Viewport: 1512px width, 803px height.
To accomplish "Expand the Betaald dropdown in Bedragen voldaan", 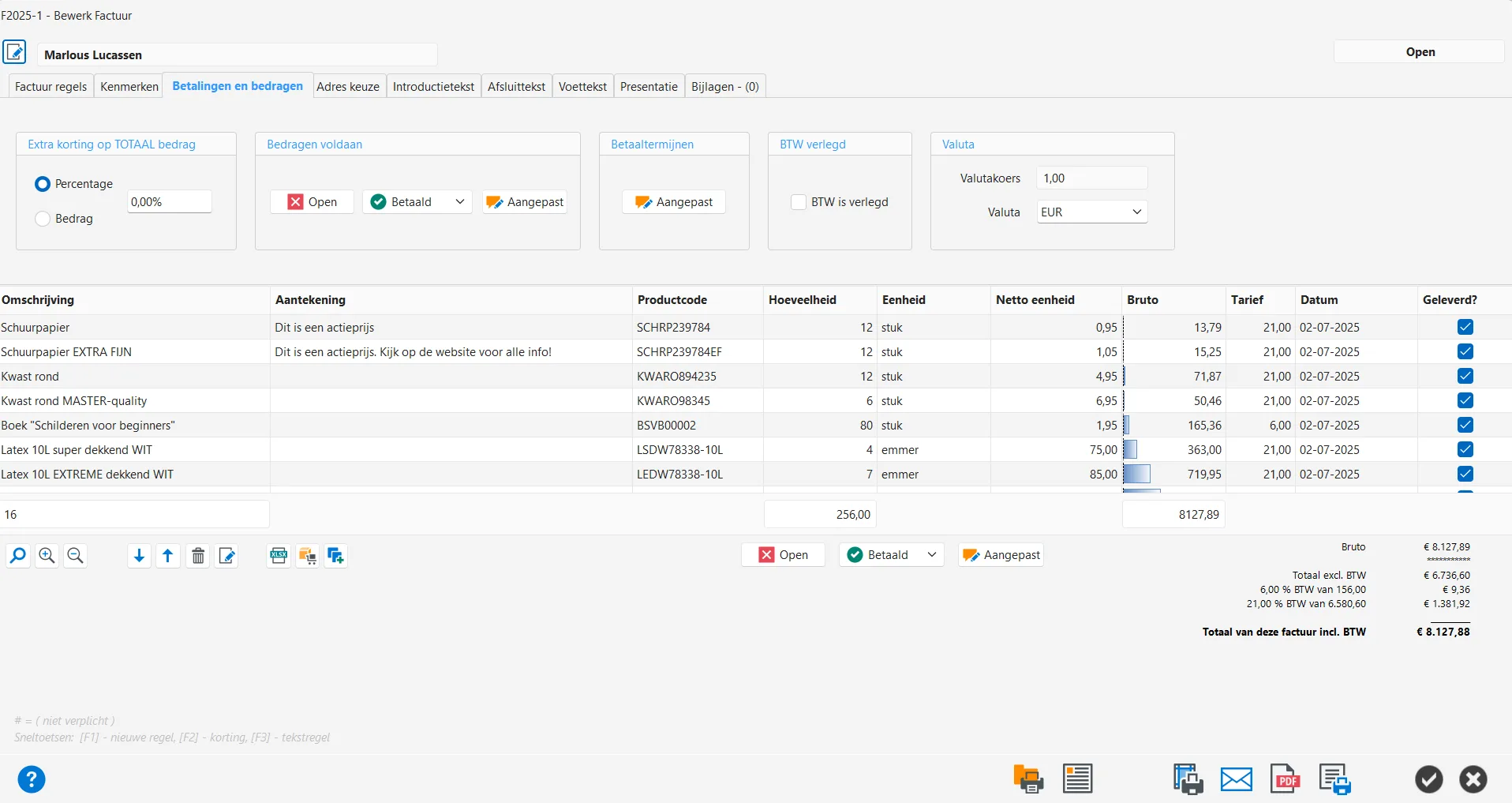I will point(460,202).
